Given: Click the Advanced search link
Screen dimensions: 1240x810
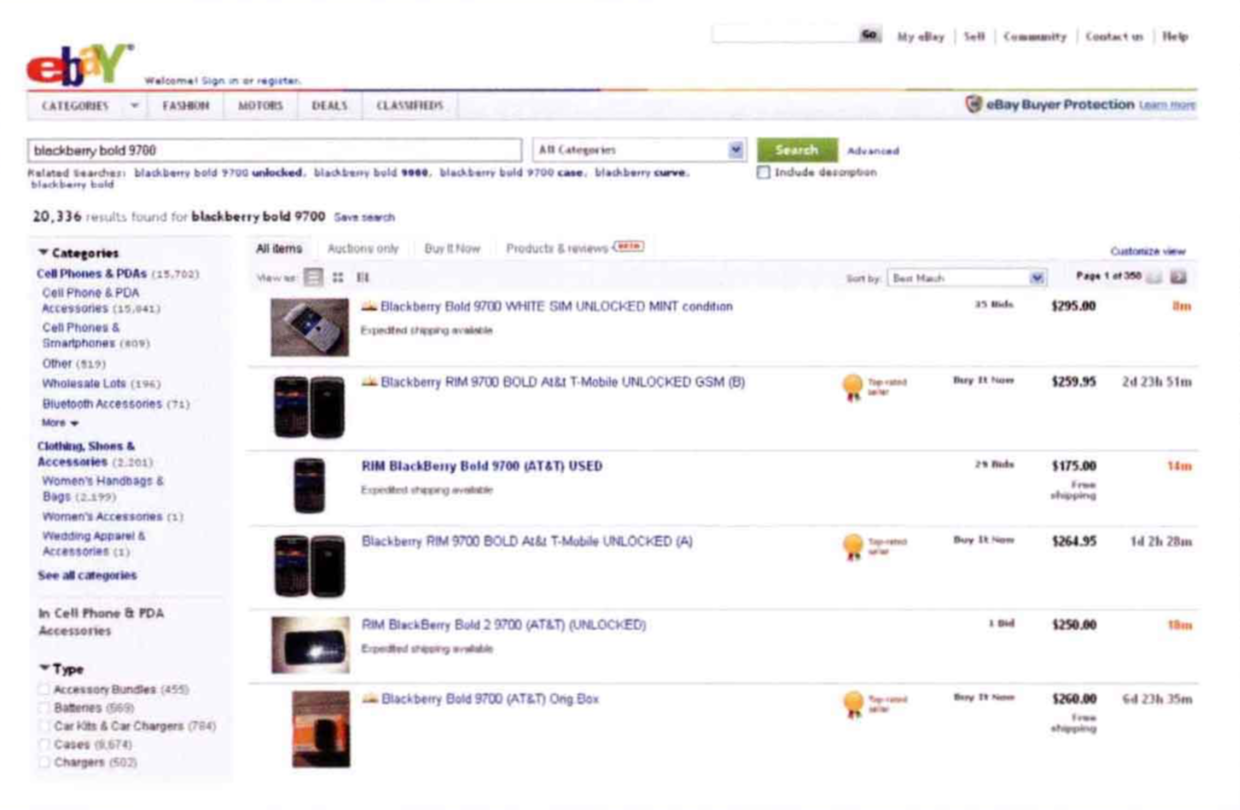Looking at the screenshot, I should (x=873, y=151).
